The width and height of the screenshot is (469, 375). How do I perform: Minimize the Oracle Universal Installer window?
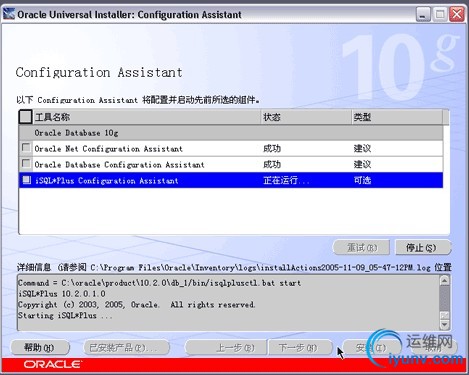coord(423,15)
